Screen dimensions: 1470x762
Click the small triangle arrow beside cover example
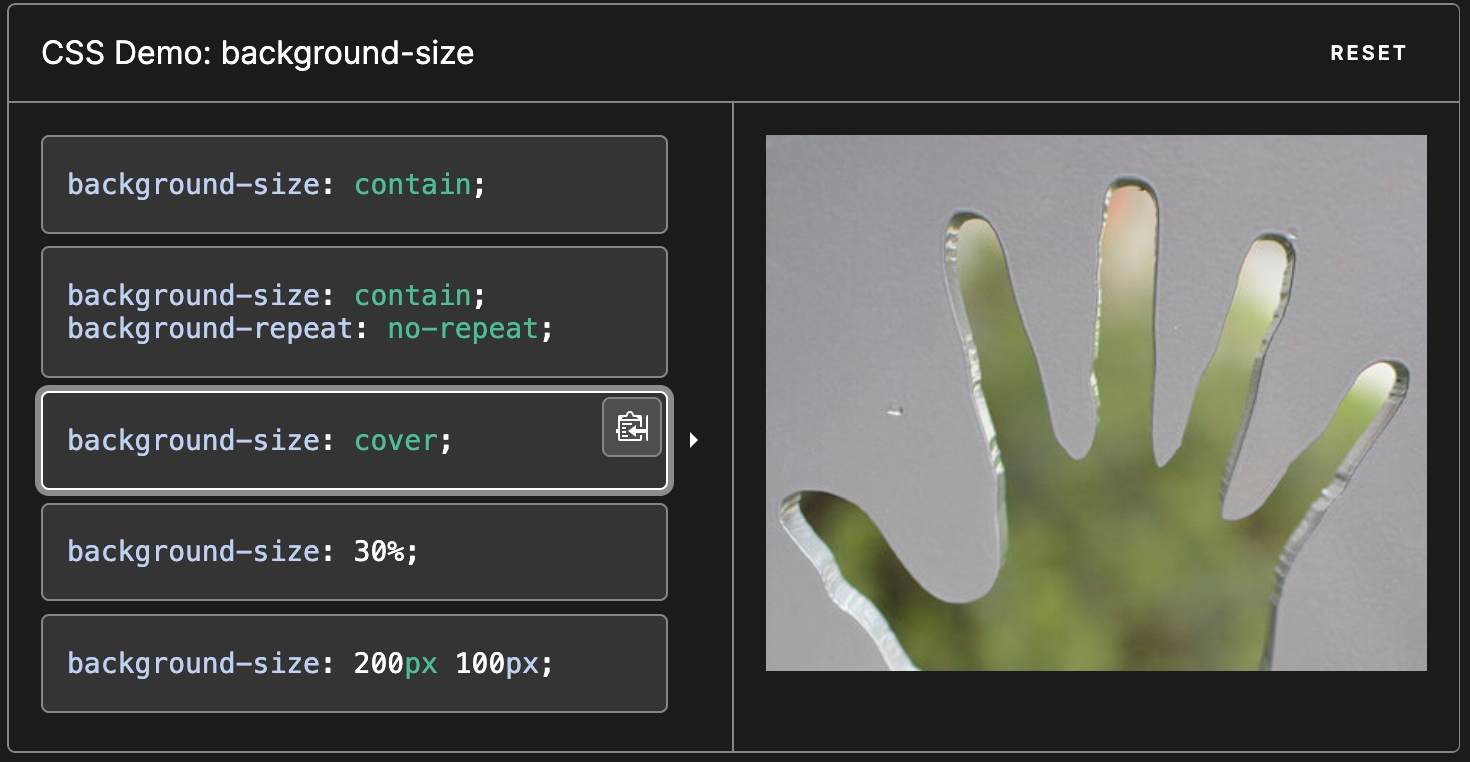tap(693, 440)
